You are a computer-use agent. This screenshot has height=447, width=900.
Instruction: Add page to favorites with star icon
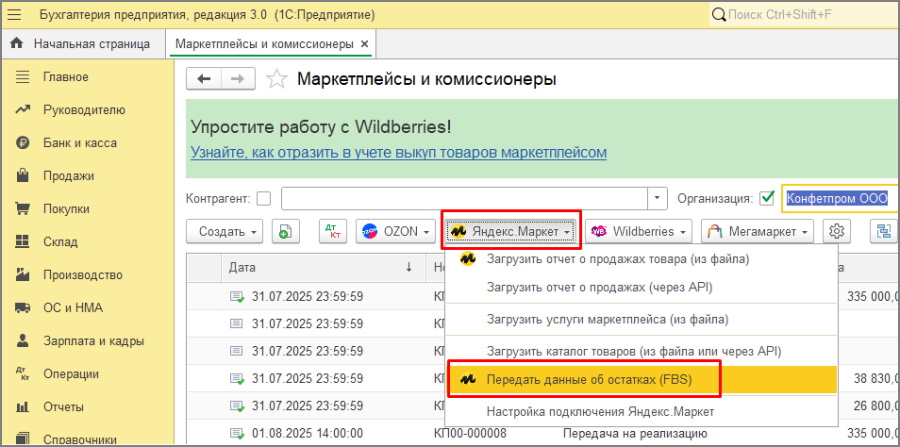click(277, 79)
